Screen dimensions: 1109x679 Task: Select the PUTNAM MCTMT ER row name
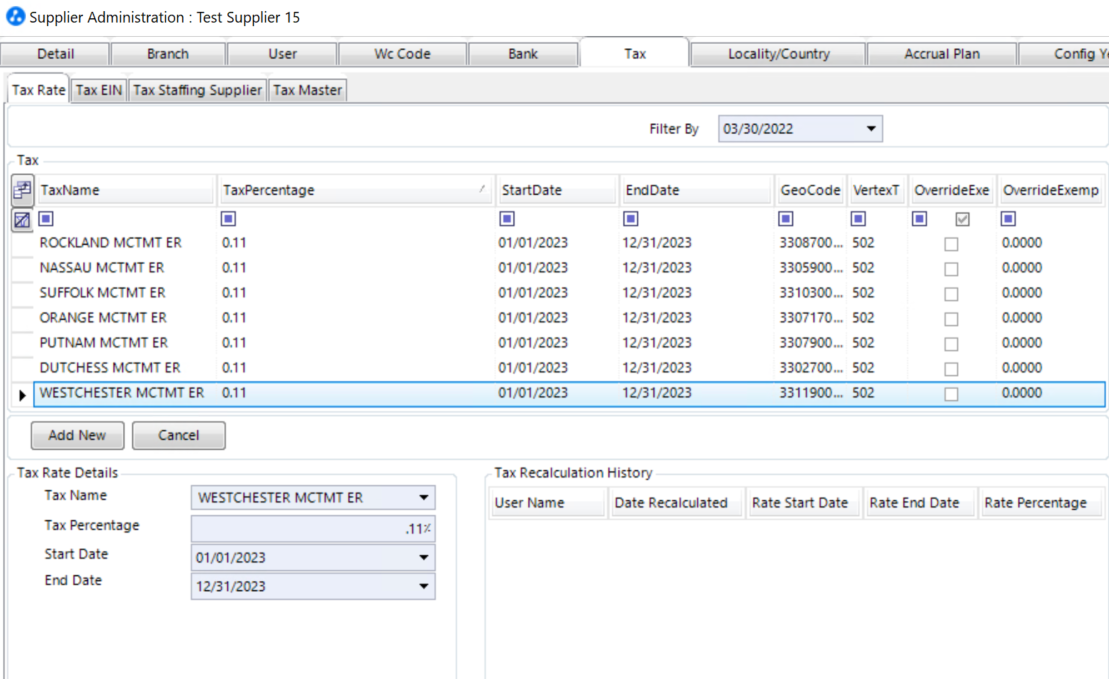(104, 342)
